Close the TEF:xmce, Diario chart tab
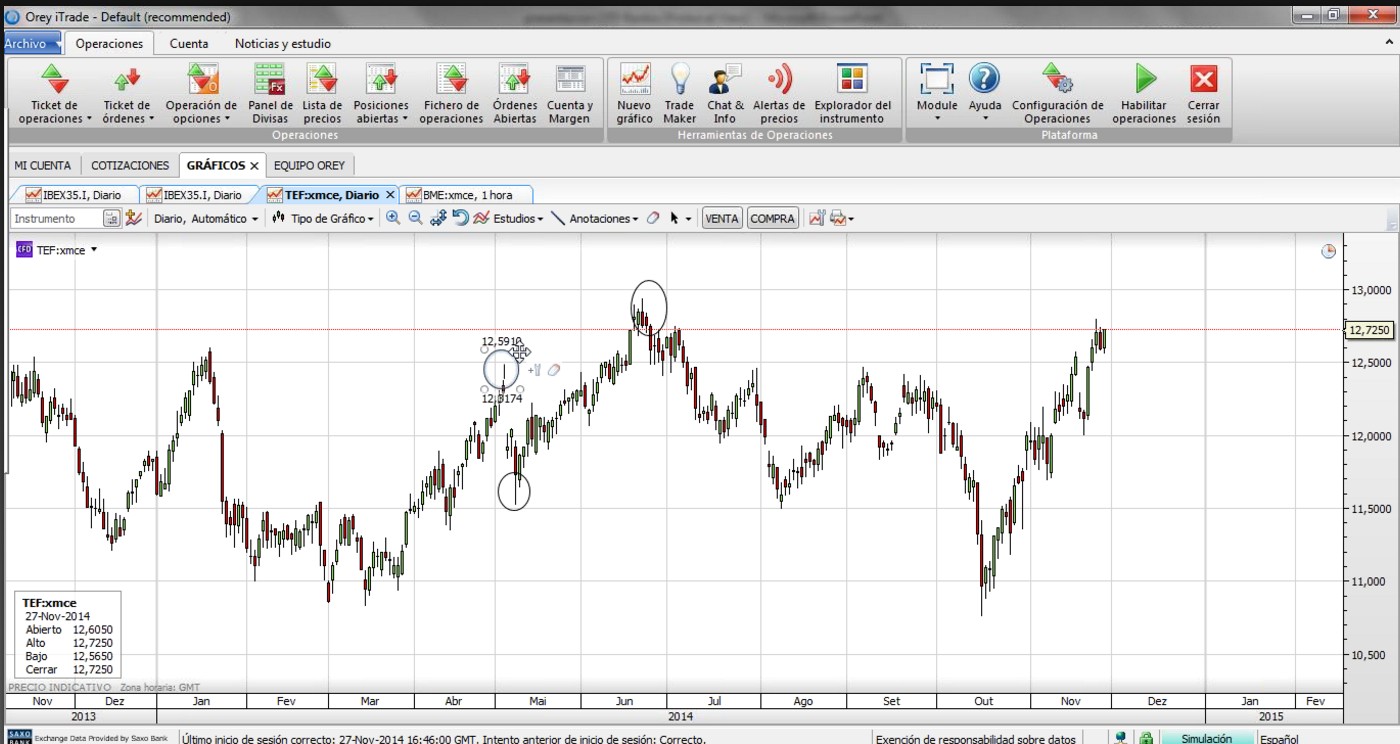 click(x=391, y=195)
